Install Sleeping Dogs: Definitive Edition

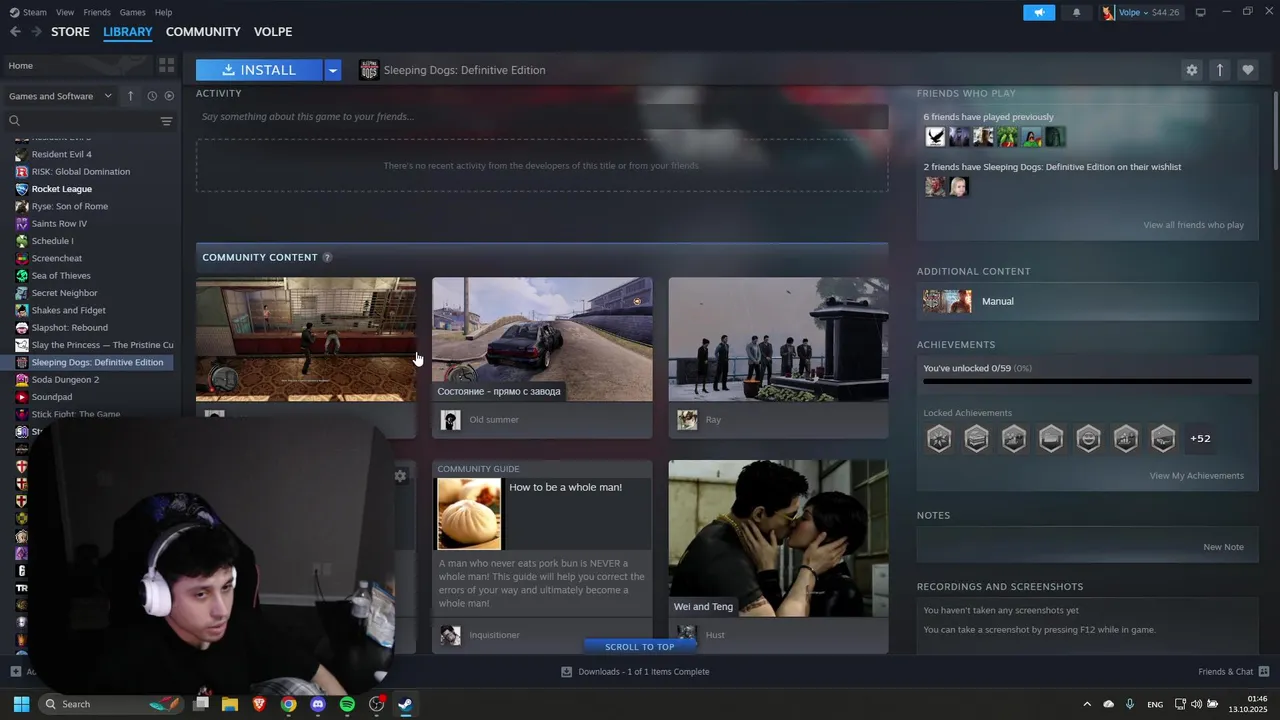[x=259, y=70]
